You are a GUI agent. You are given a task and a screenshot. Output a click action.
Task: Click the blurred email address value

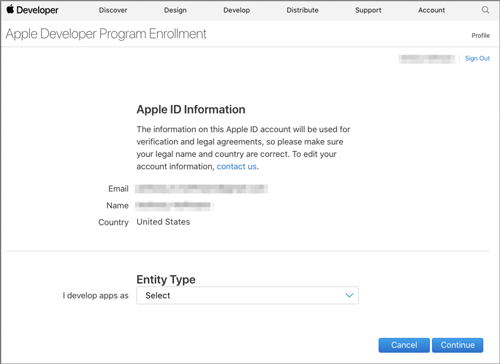[x=202, y=189]
